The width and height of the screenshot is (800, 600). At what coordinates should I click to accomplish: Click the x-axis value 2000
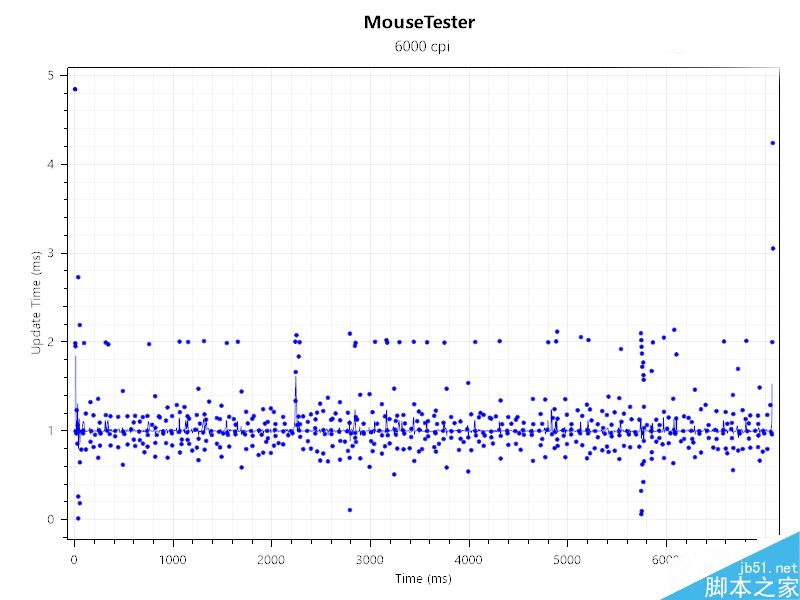point(271,560)
